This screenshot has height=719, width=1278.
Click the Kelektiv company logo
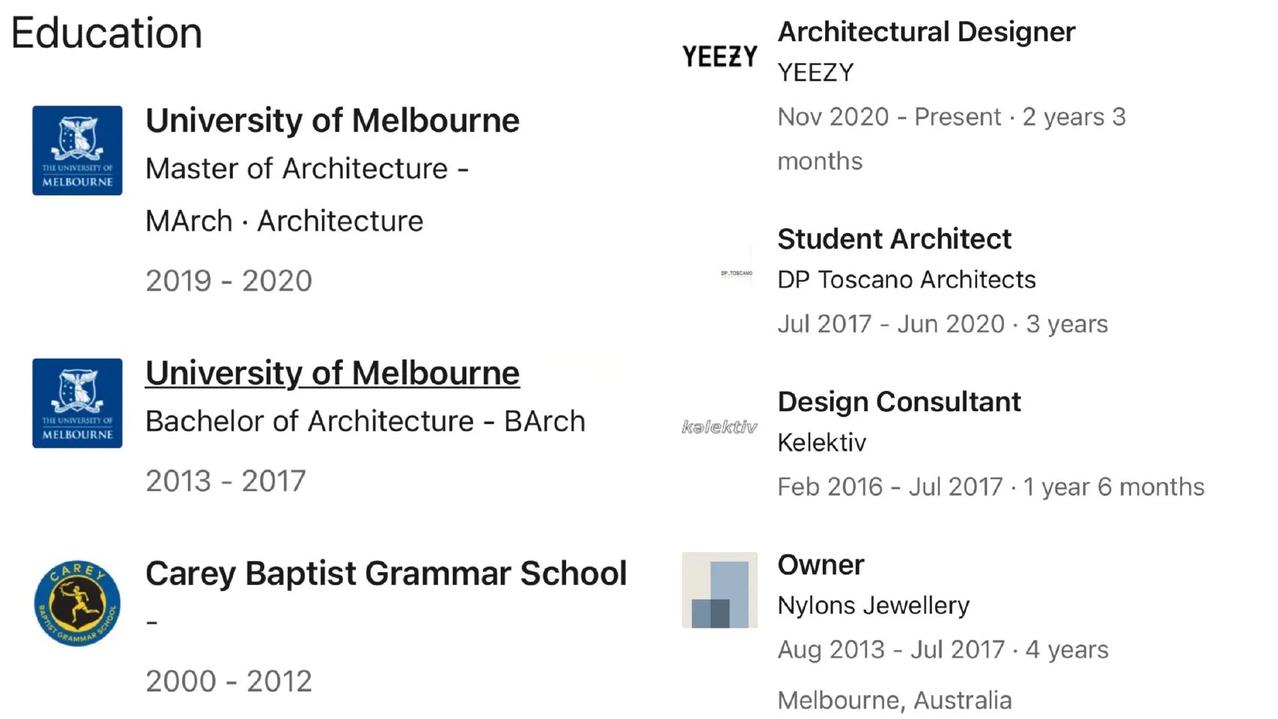click(x=719, y=427)
